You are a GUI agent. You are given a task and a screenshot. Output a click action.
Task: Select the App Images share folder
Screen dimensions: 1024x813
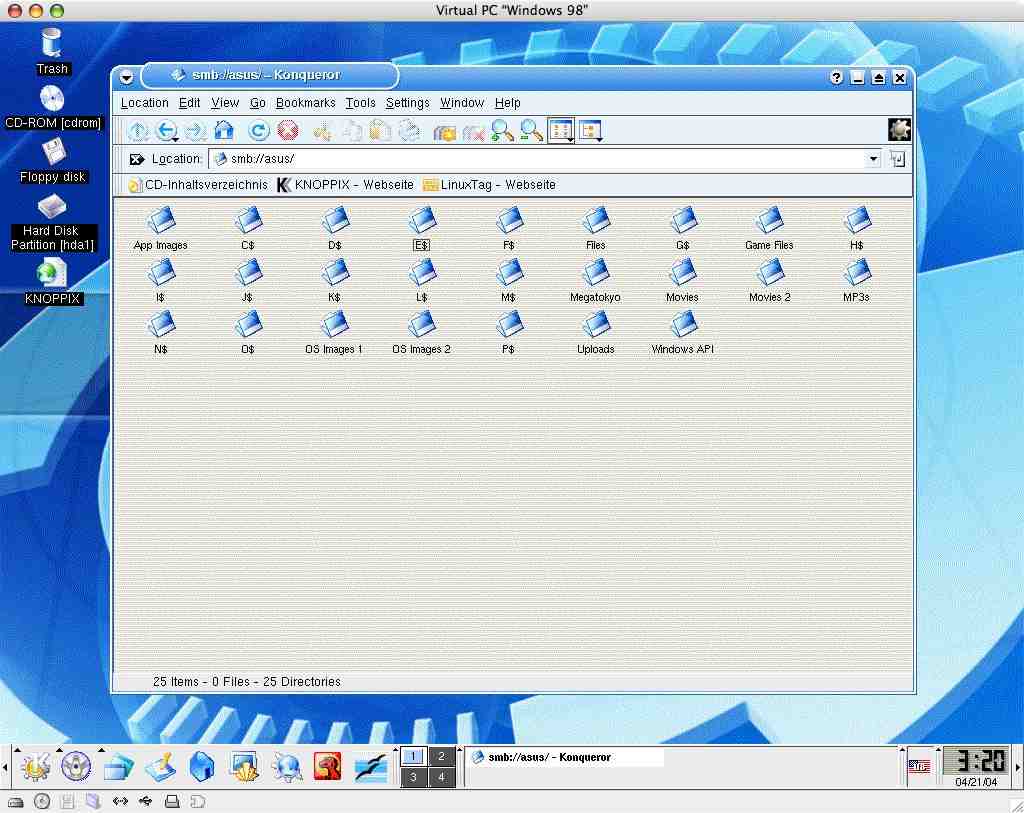(161, 229)
